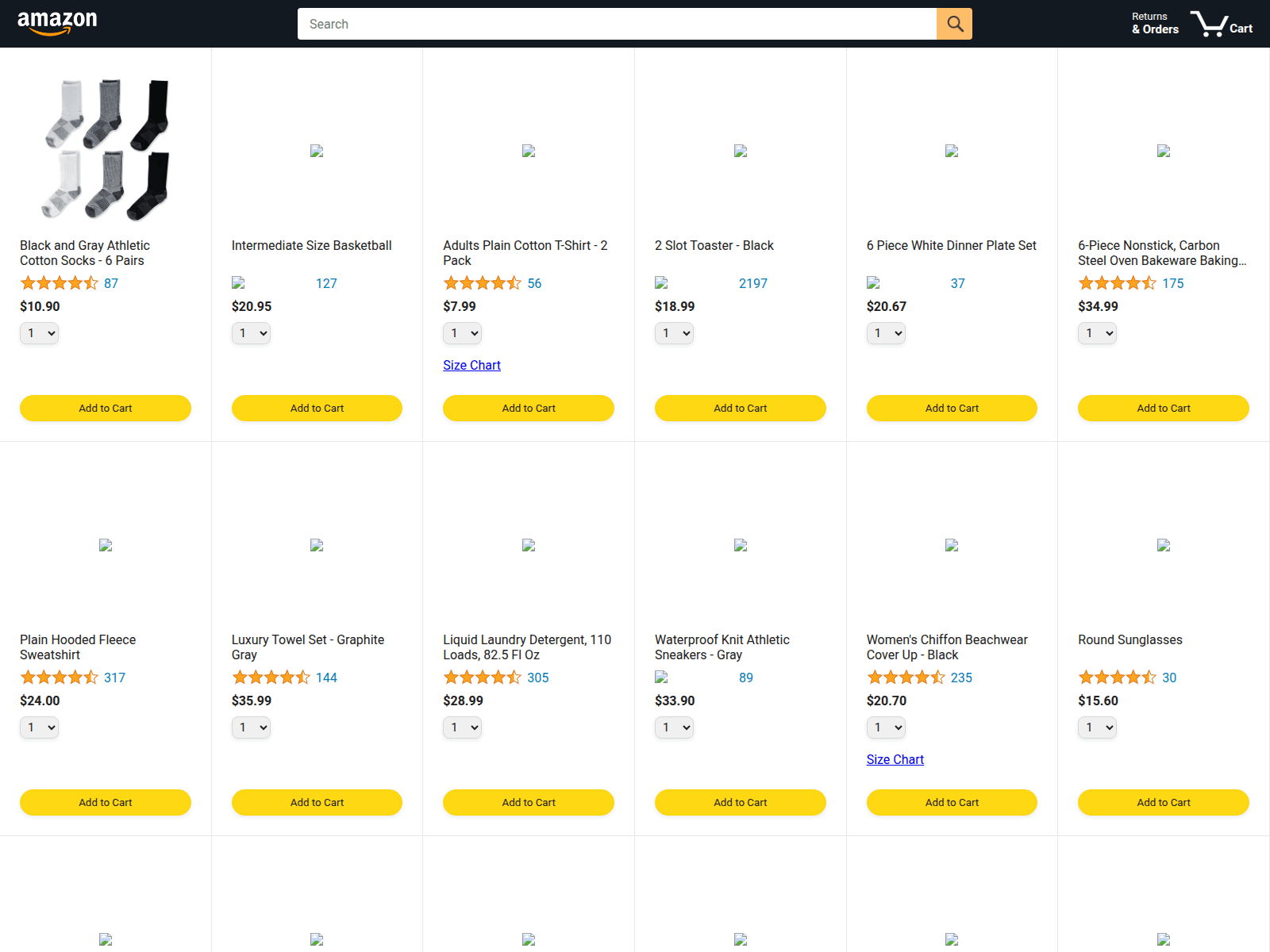Add Hooded Fleece Sweatshirt to cart

coord(106,802)
